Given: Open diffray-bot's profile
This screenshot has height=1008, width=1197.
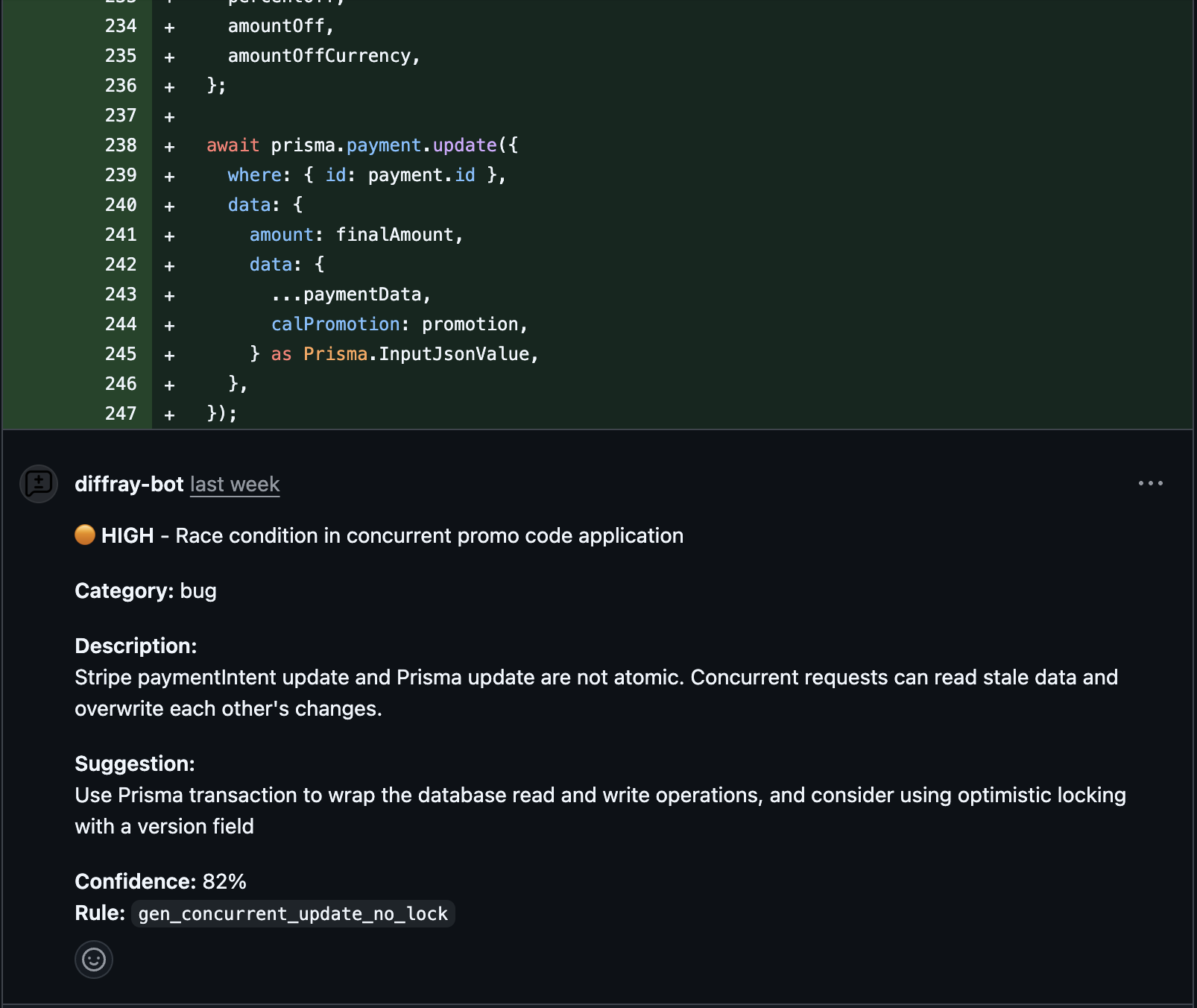Looking at the screenshot, I should click(x=128, y=483).
